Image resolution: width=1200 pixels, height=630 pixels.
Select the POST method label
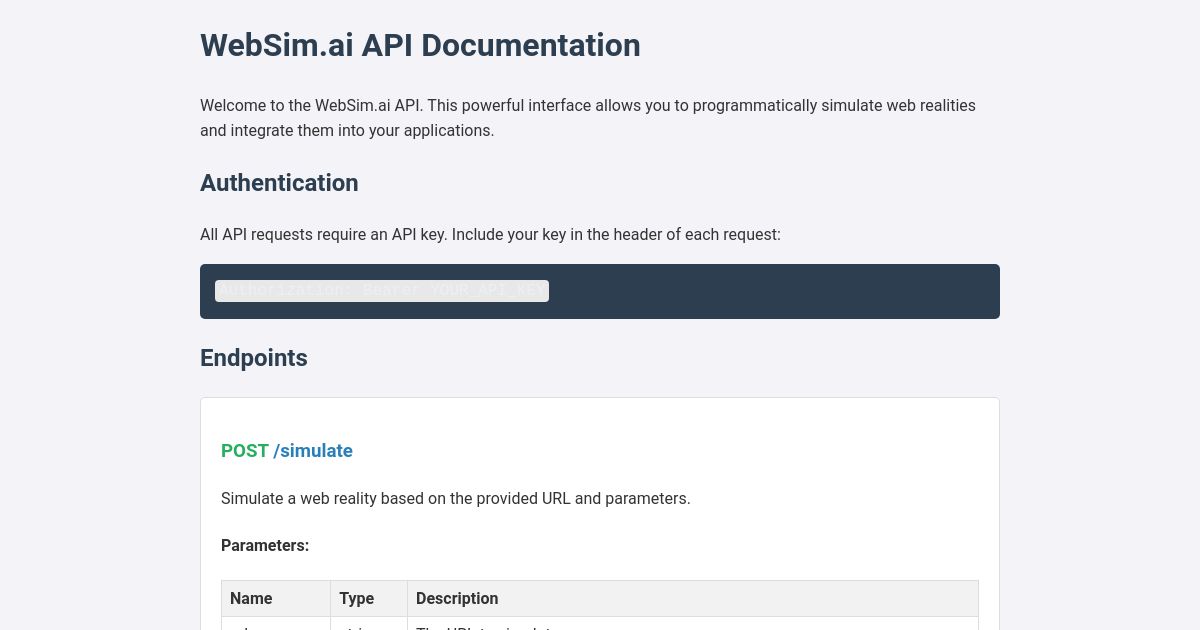(x=245, y=451)
